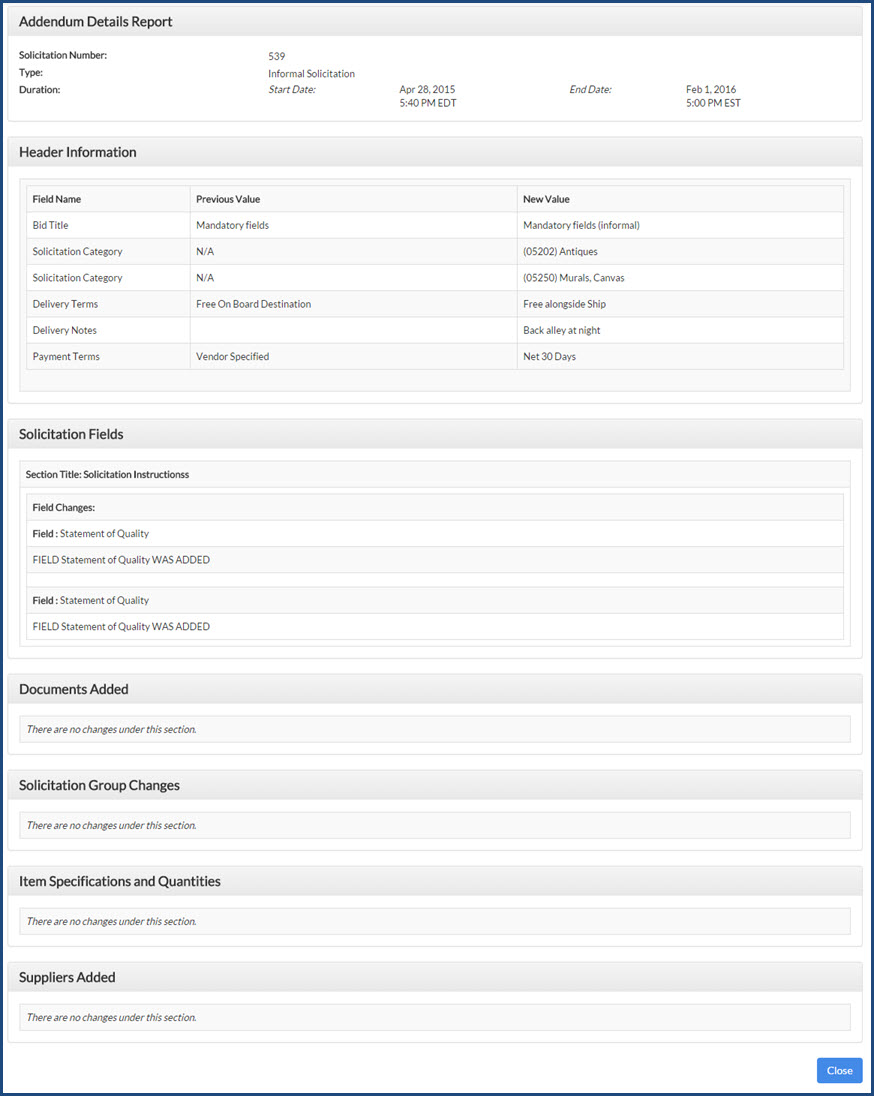Viewport: 874px width, 1096px height.
Task: Select the Start Date Apr 28, 2015
Action: pos(427,89)
